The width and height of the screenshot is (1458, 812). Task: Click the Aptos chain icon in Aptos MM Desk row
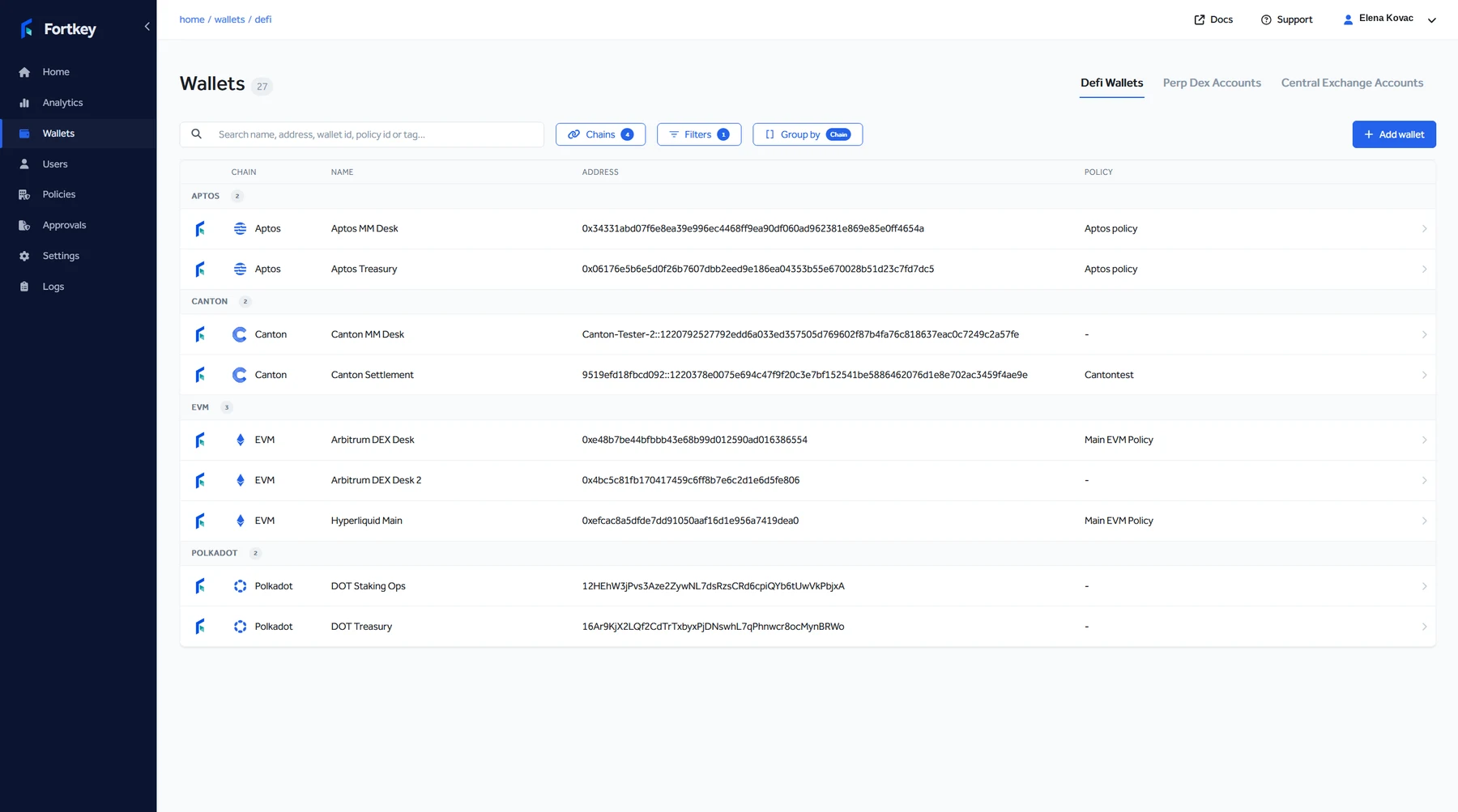(x=240, y=228)
